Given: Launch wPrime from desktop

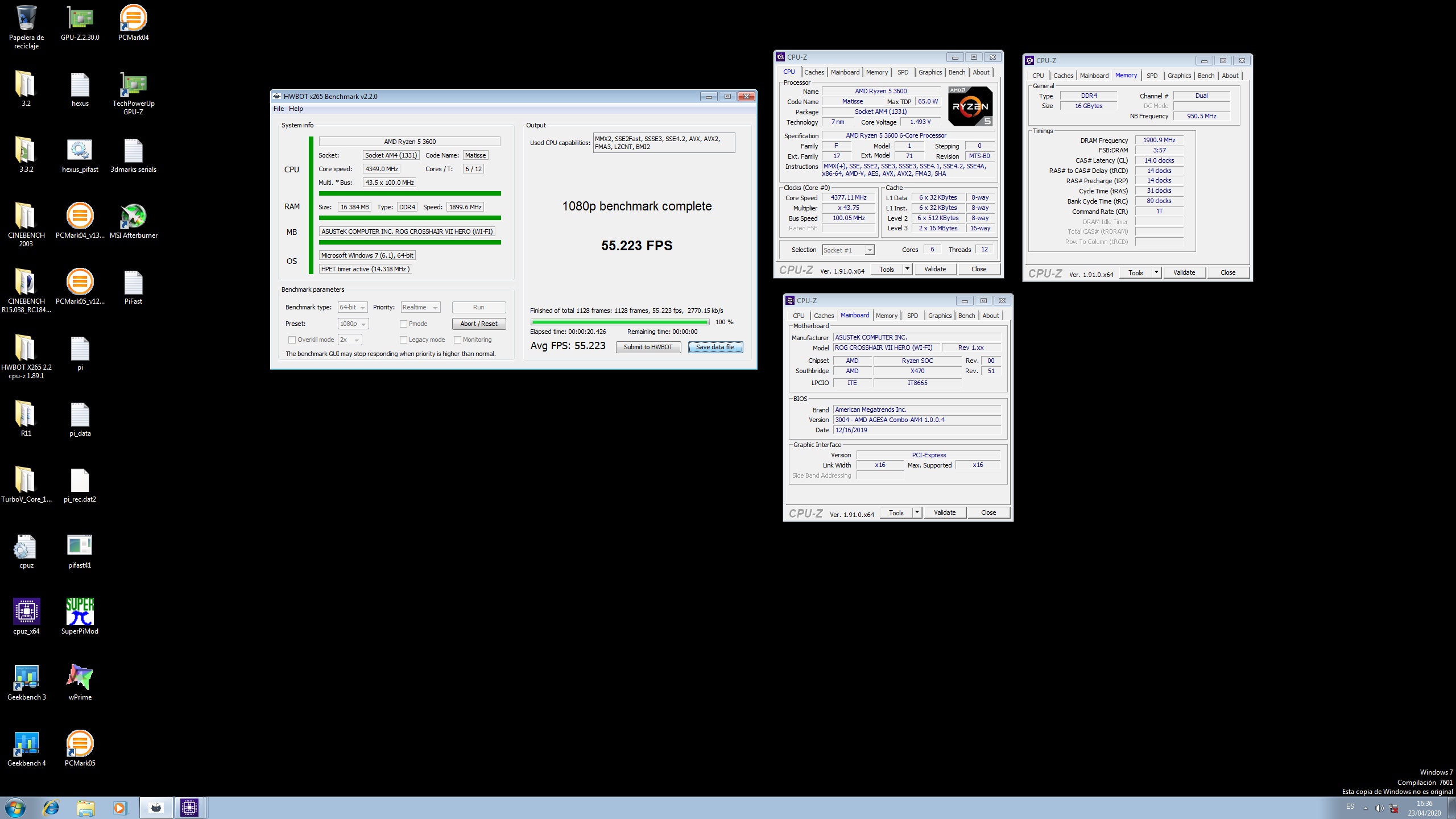Looking at the screenshot, I should 80,682.
